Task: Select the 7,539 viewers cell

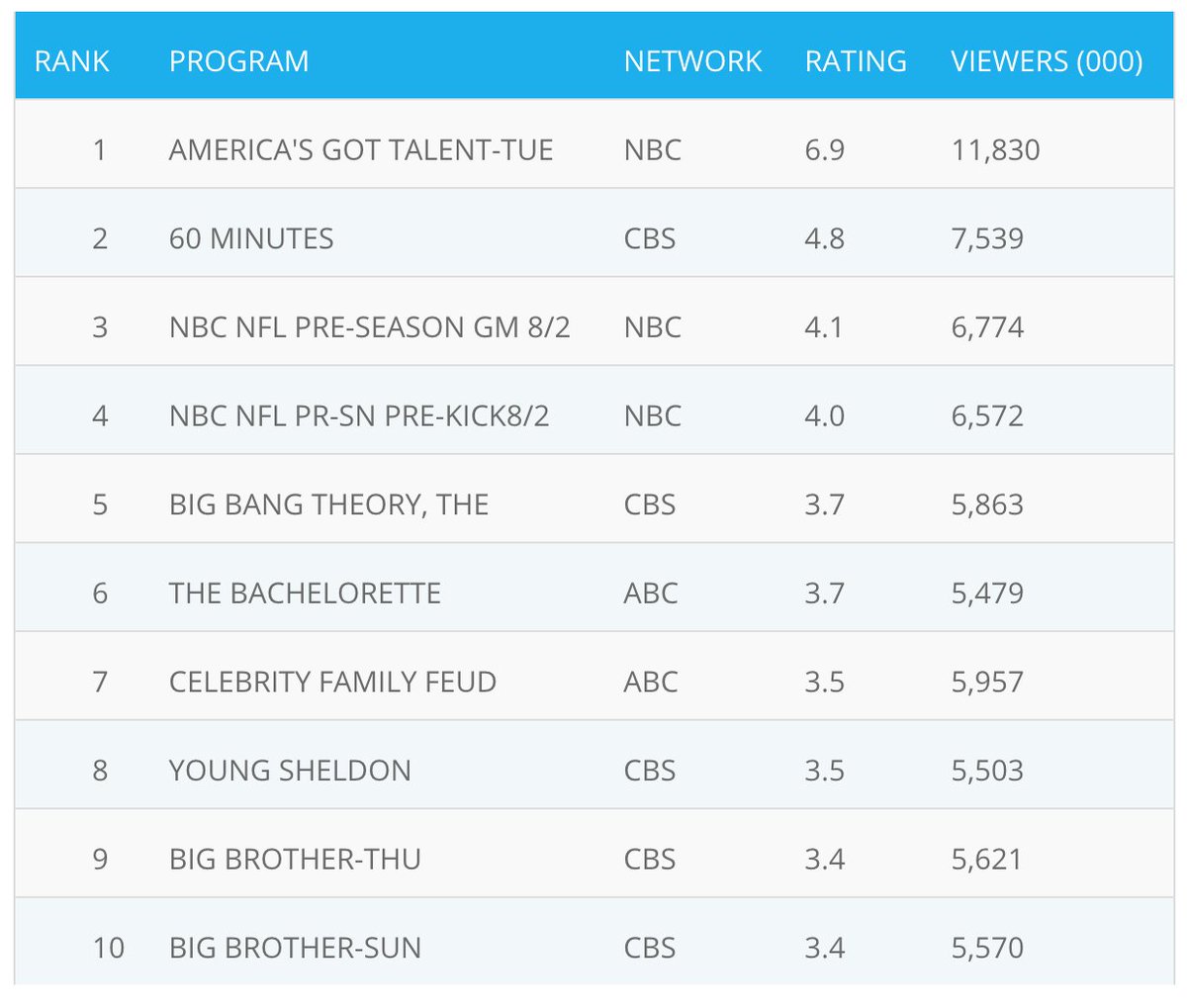Action: click(987, 238)
